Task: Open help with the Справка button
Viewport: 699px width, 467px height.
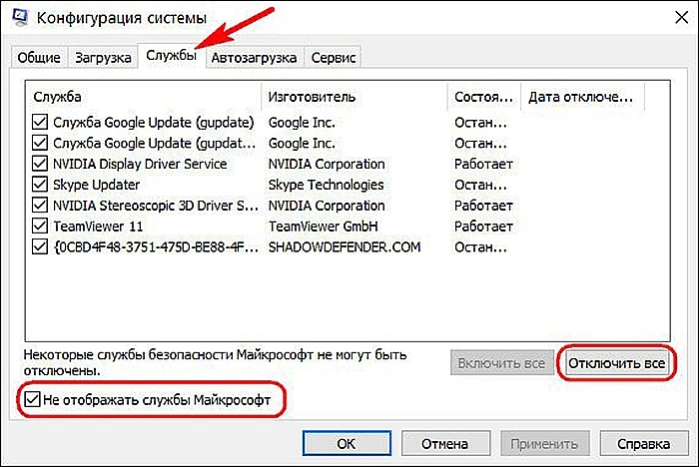Action: click(643, 444)
